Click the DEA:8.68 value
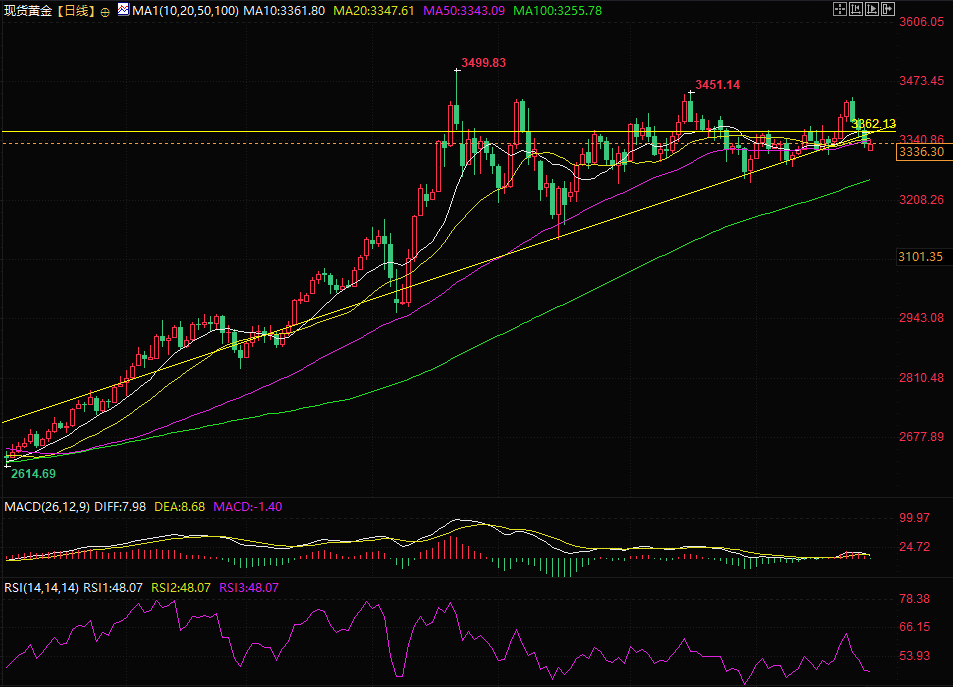The height and width of the screenshot is (687, 953). pos(179,507)
